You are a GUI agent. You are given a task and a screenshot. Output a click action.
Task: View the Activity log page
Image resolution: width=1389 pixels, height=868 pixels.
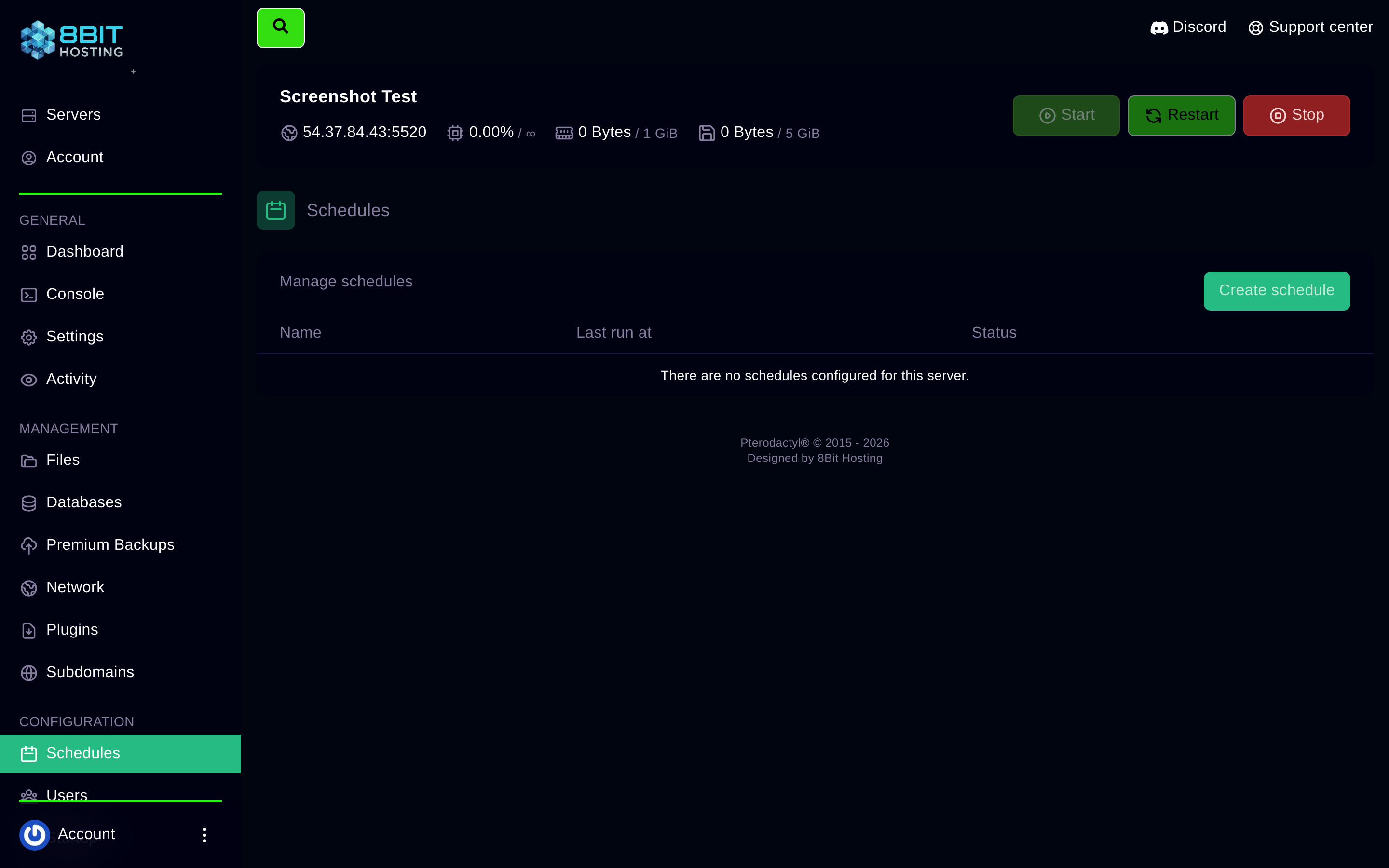121,379
